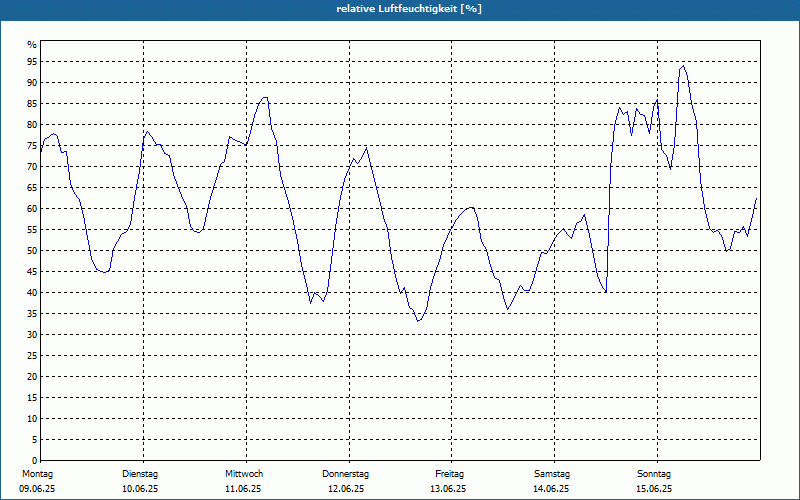
Task: Click the 0 value on the y-axis
Action: click(34, 461)
